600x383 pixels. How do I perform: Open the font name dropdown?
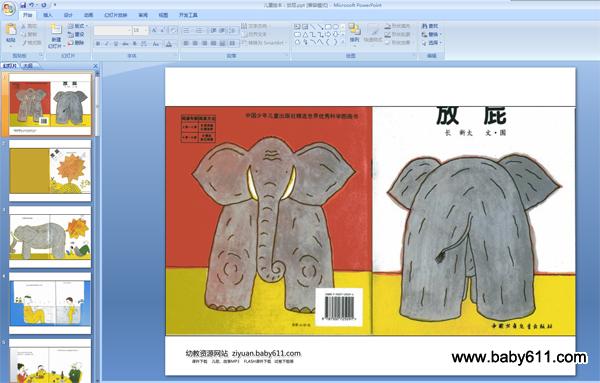click(129, 30)
